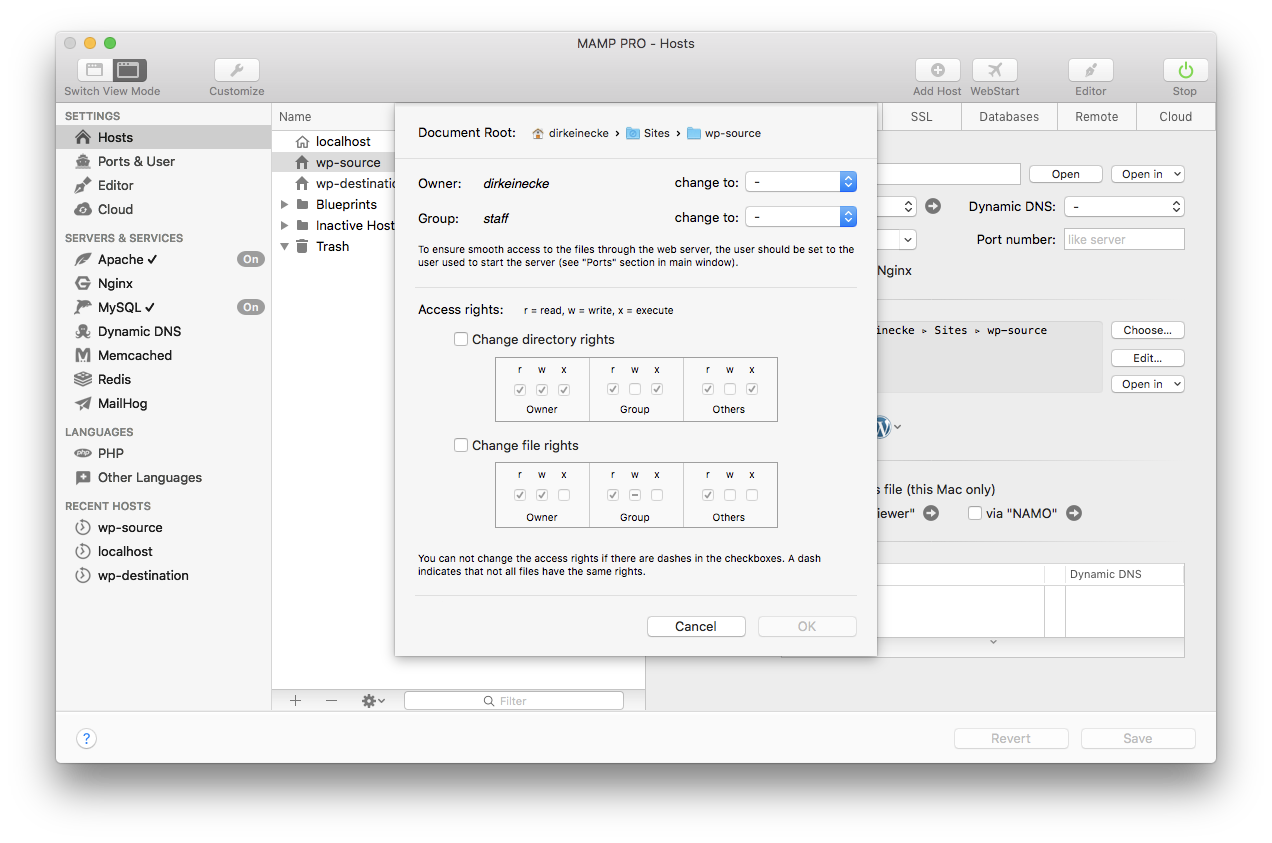This screenshot has height=843, width=1272.
Task: Click the Port number input field
Action: click(1124, 239)
